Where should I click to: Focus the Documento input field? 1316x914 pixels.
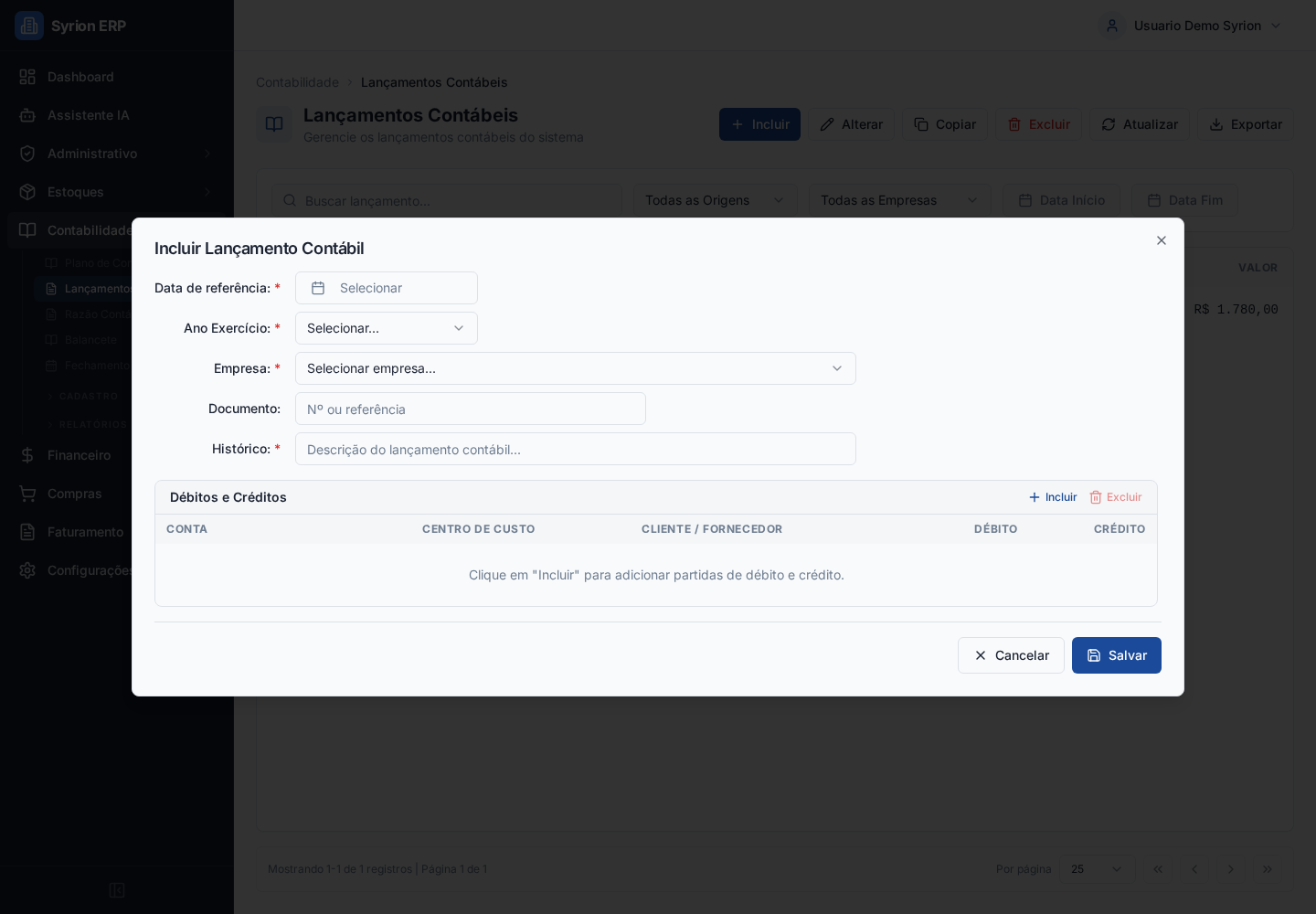pos(471,409)
